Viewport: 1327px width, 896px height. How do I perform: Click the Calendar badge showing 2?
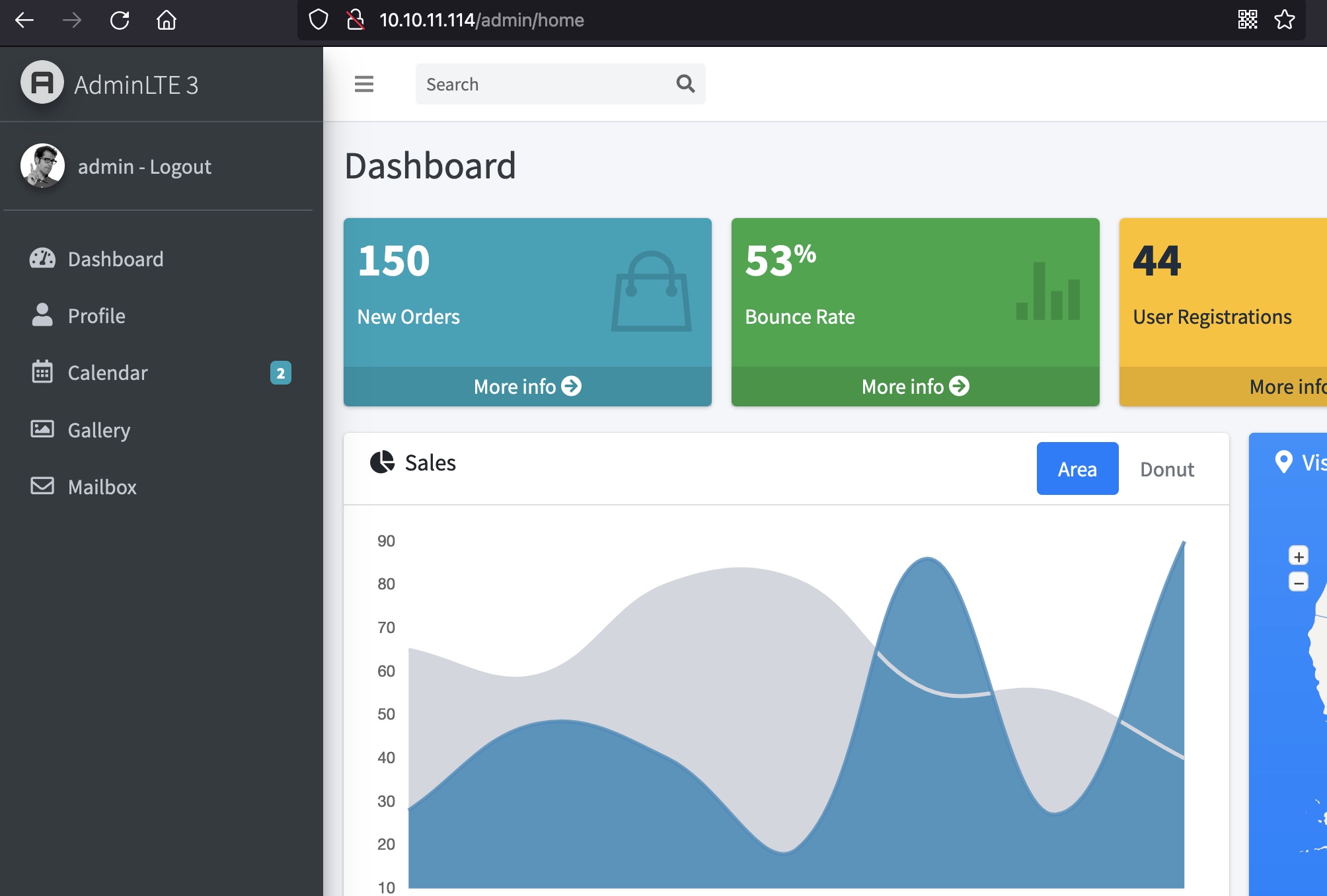280,373
